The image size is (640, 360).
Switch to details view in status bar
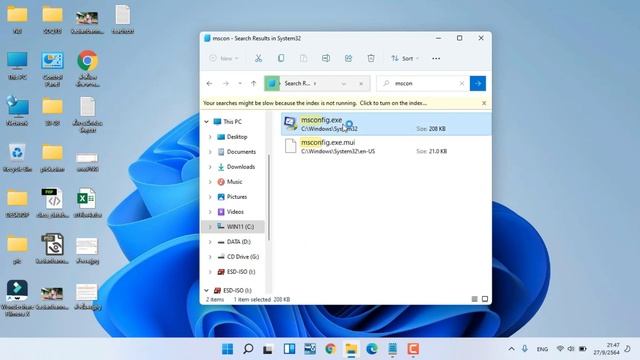(x=474, y=299)
